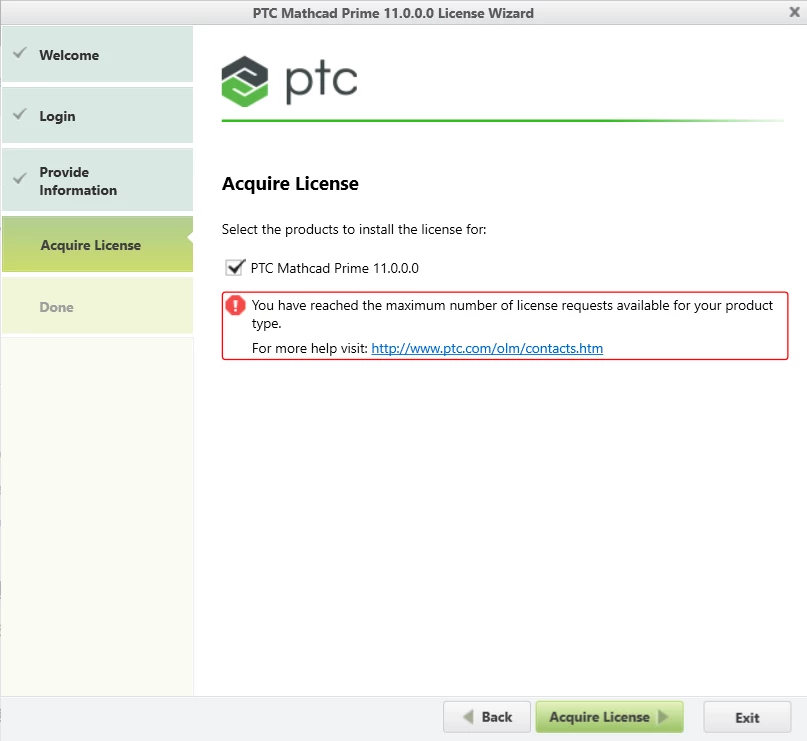Open the ptc.com/olm/contacts.htm help link

(487, 348)
